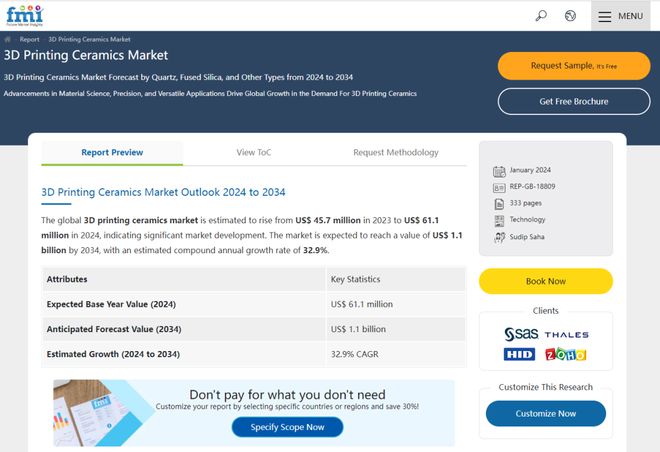Open the Request Methodology tab

(396, 153)
